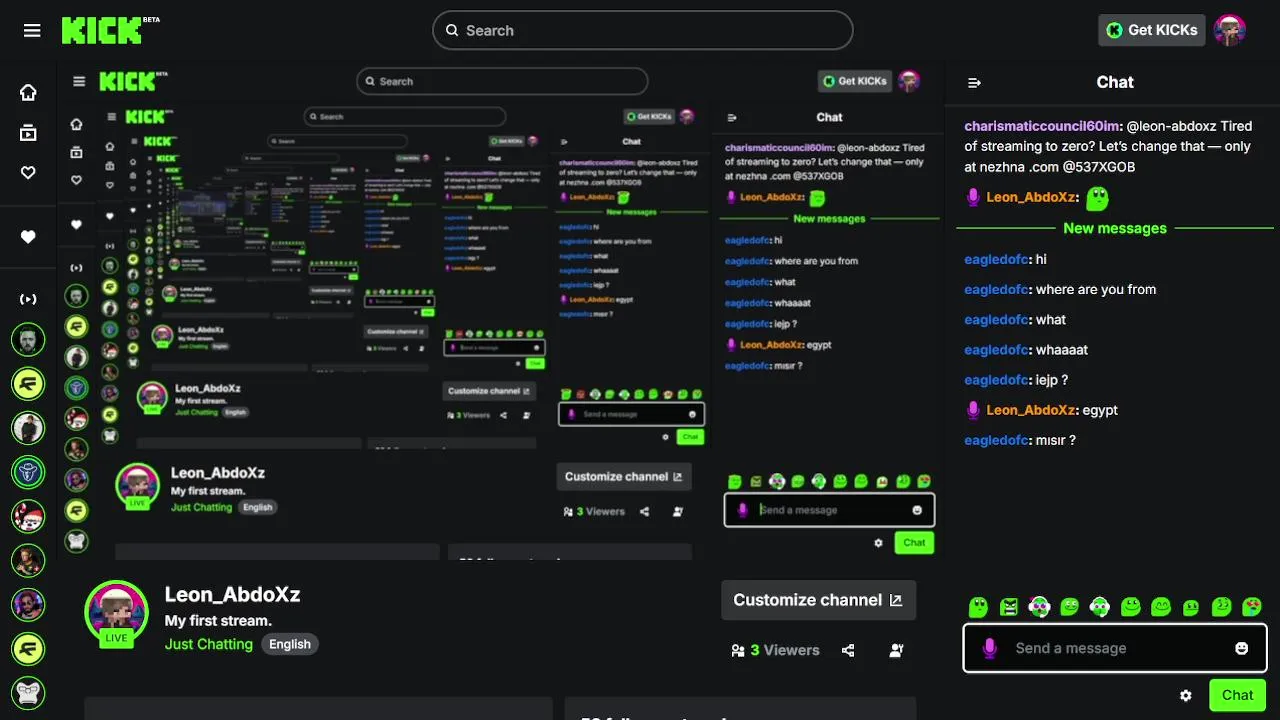Jump to the New messages divider label
This screenshot has width=1280, height=720.
click(1115, 228)
